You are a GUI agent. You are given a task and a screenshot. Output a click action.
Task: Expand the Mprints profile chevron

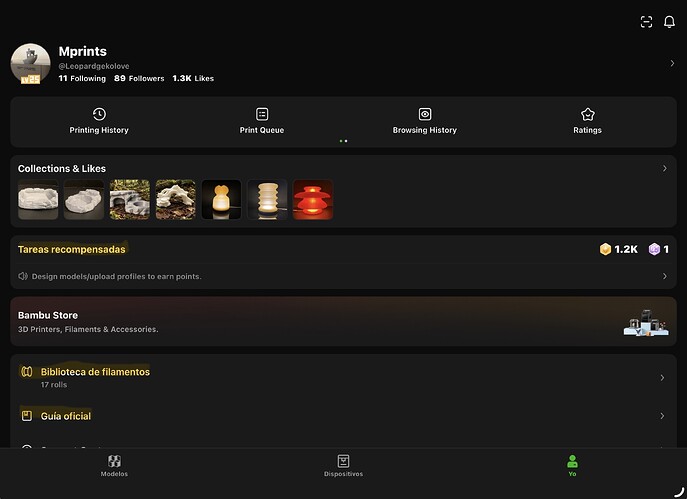[x=672, y=64]
